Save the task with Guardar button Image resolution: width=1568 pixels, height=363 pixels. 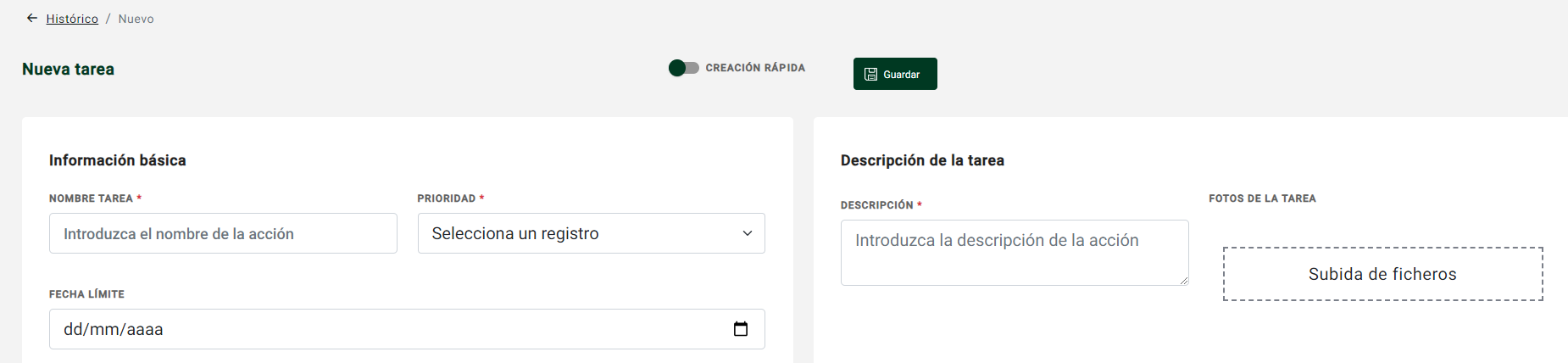895,74
